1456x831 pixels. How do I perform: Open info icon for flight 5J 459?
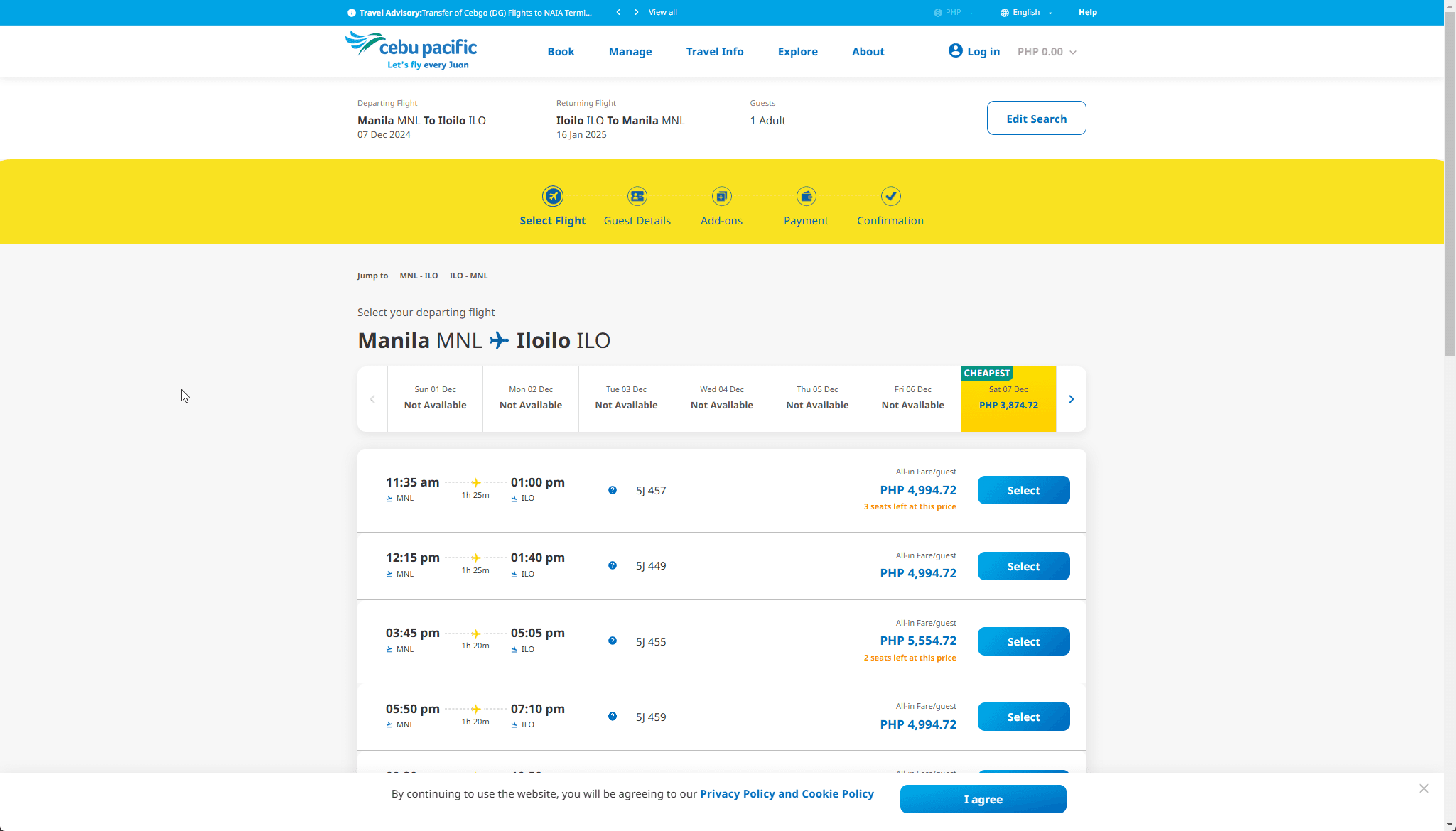coord(612,717)
